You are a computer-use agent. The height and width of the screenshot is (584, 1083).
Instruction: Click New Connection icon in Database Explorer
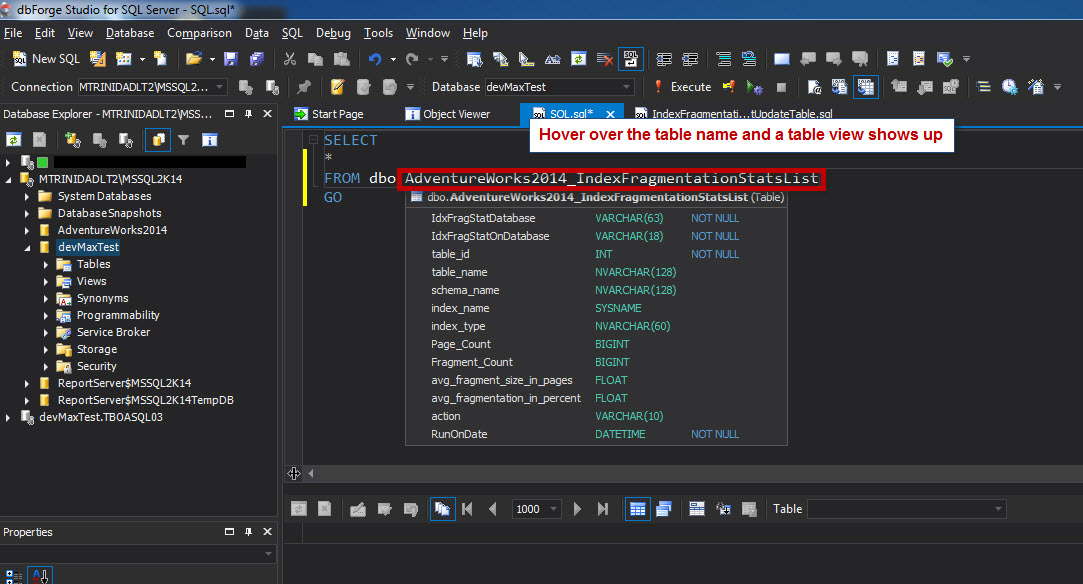(x=73, y=140)
